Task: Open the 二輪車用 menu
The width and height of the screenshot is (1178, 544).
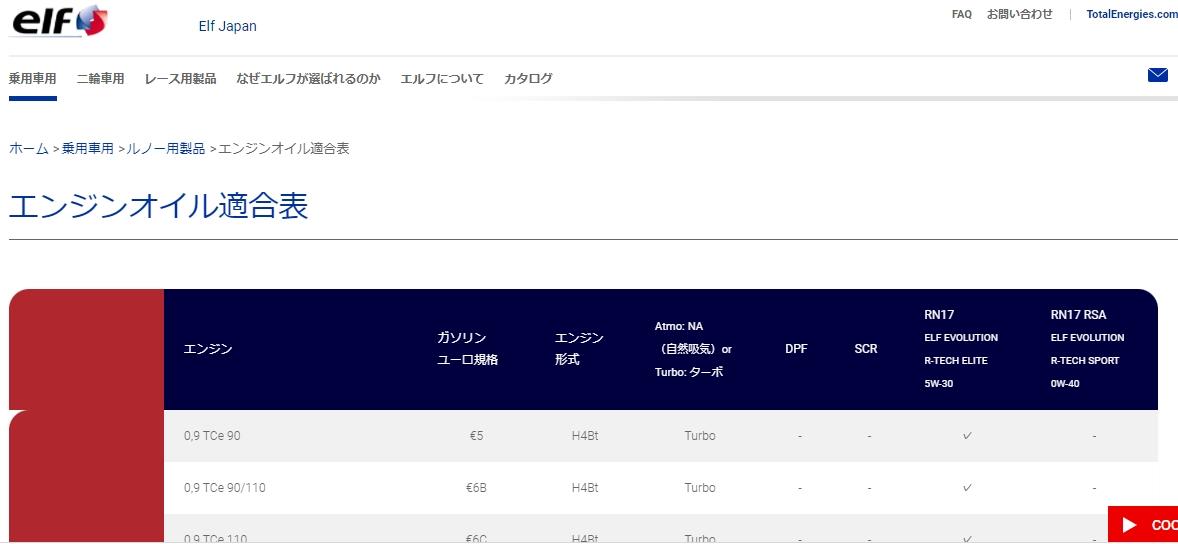Action: (100, 79)
